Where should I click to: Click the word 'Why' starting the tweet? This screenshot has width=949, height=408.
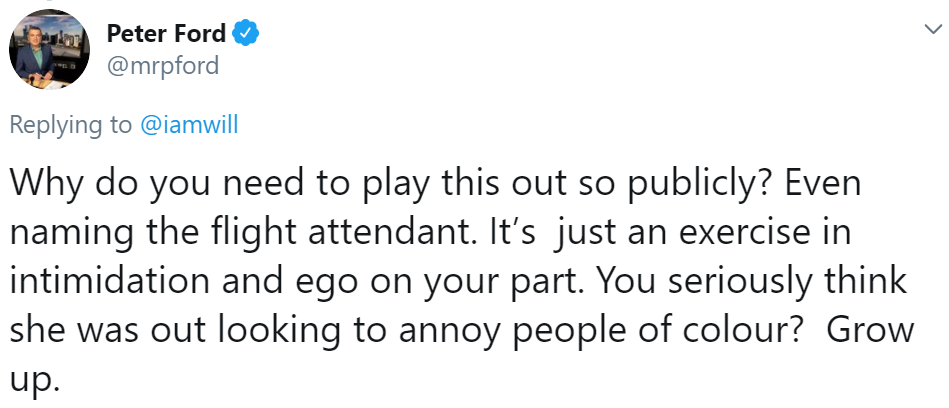tap(45, 183)
